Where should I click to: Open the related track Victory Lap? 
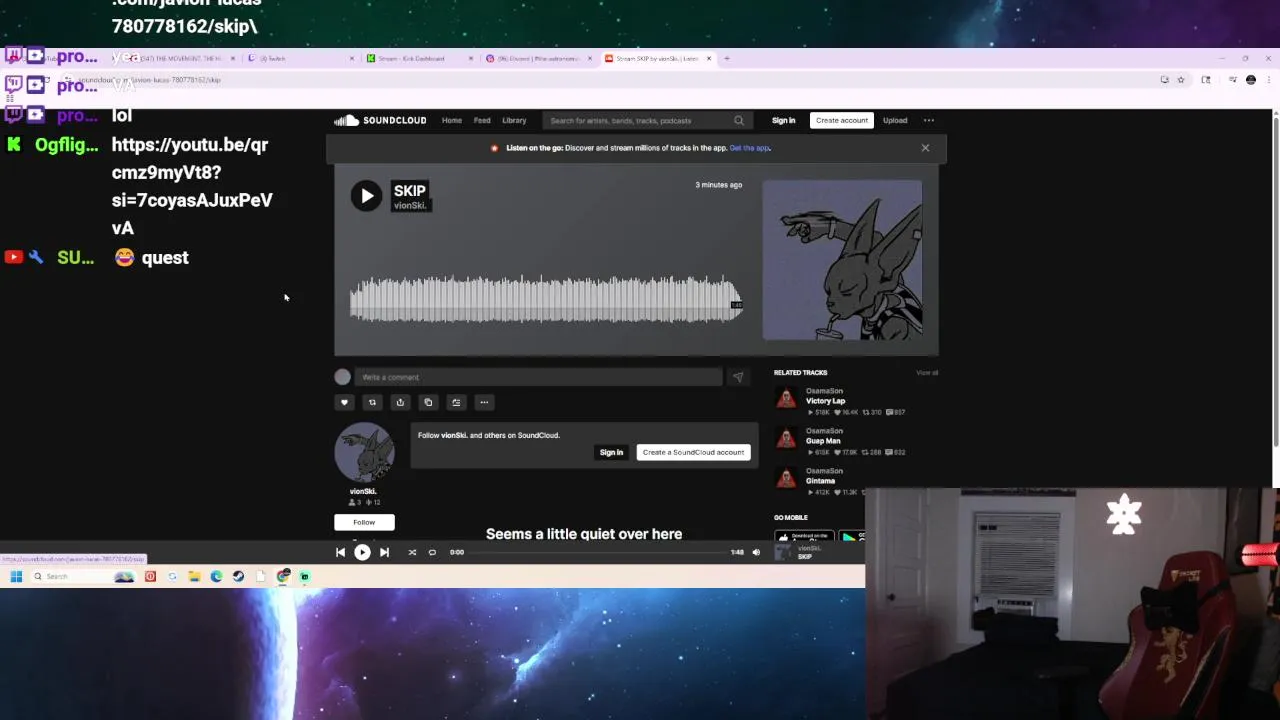pos(825,401)
